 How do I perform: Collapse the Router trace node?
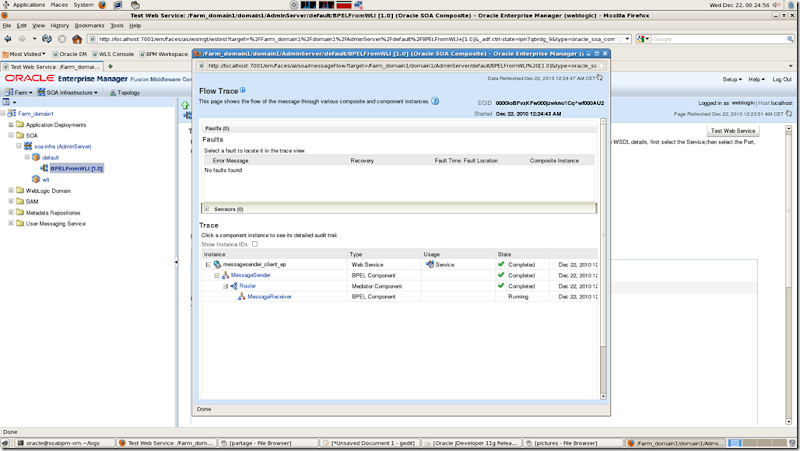225,286
